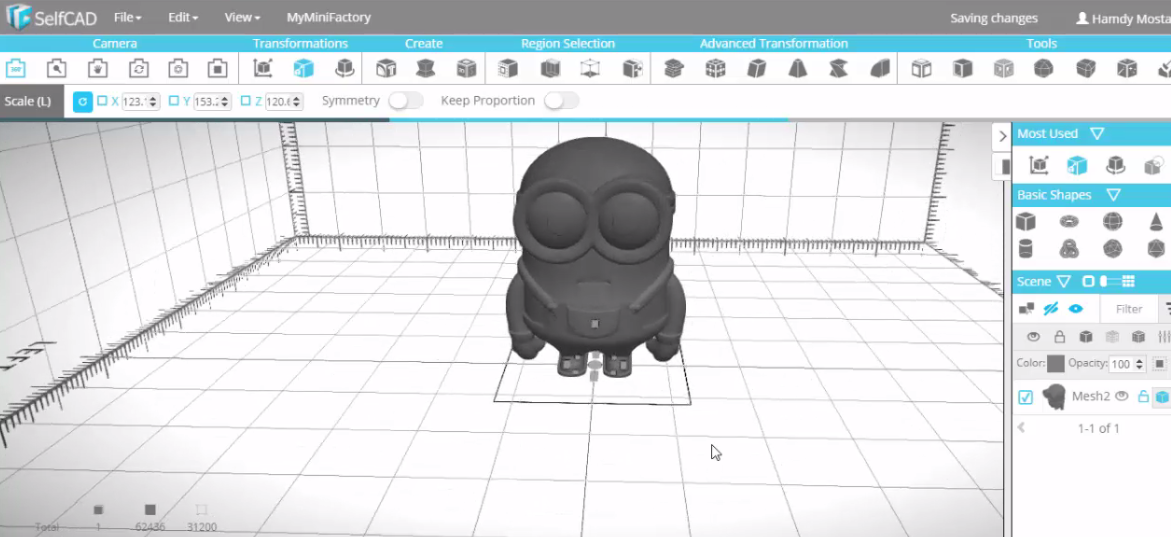This screenshot has width=1171, height=537.
Task: Toggle the blue eye show-all icon in Scene
Action: 1075,308
